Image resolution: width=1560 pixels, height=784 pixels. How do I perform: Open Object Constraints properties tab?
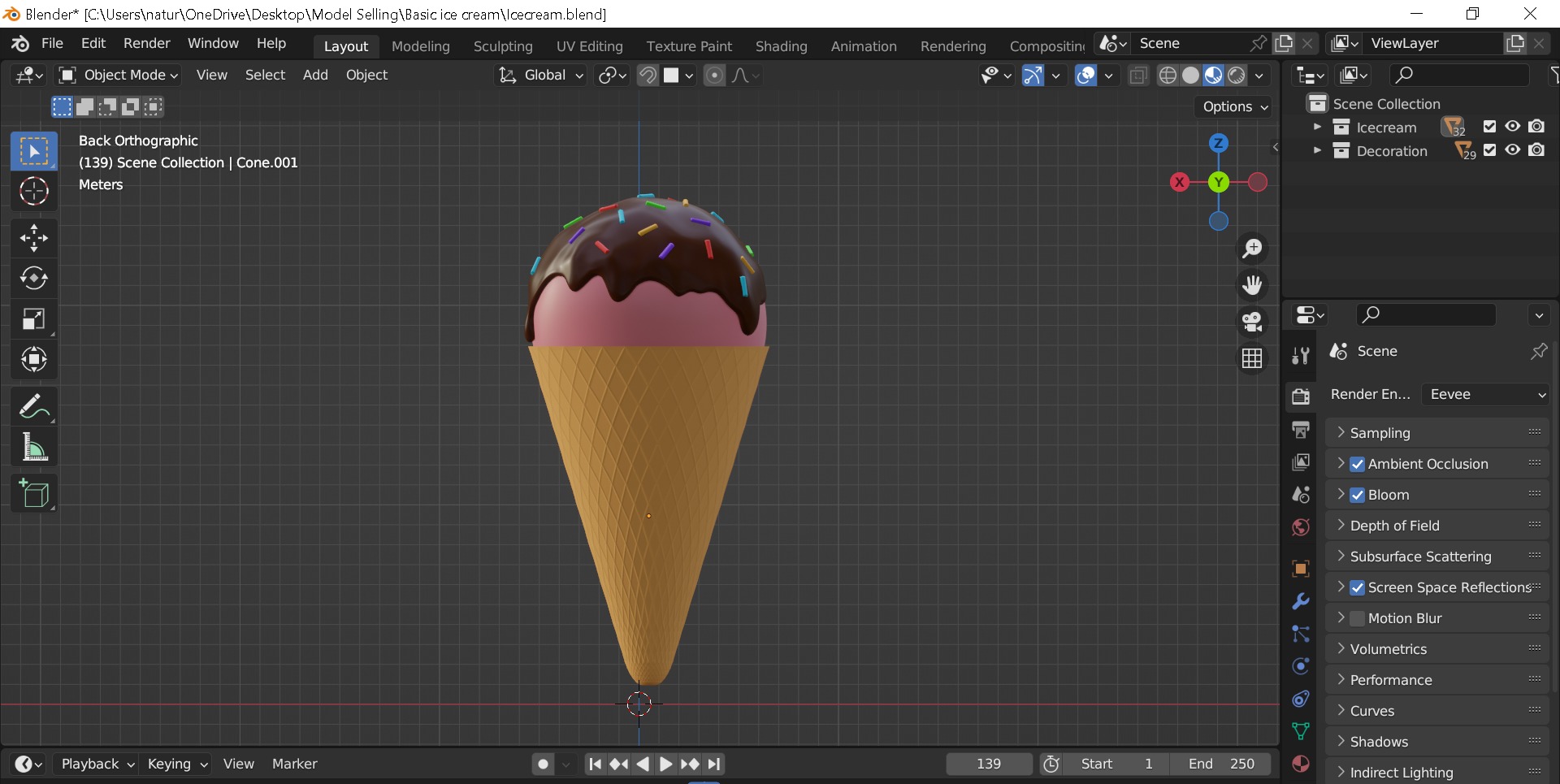coord(1301,699)
